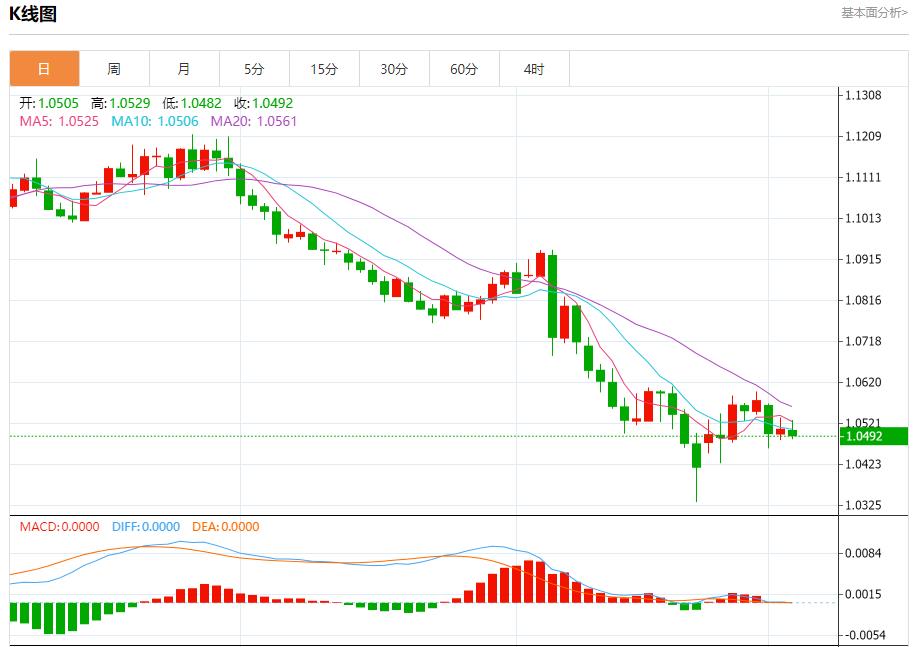This screenshot has width=915, height=647.
Task: Switch to the 日 daily chart tab
Action: pos(44,69)
